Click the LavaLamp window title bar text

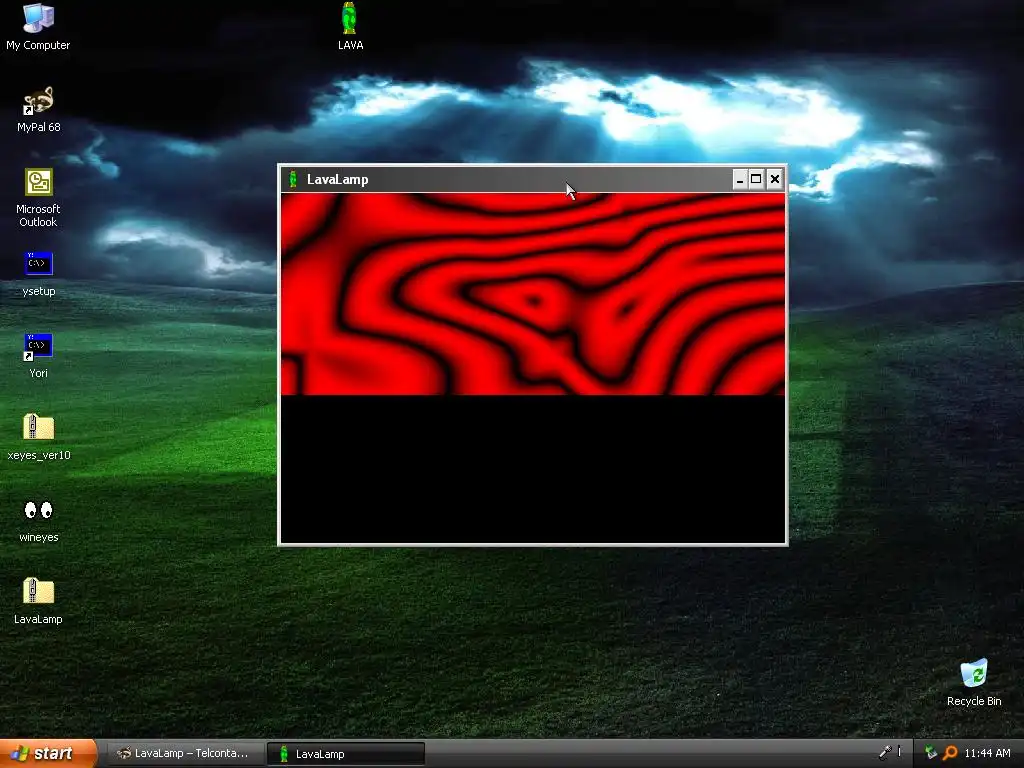click(338, 180)
